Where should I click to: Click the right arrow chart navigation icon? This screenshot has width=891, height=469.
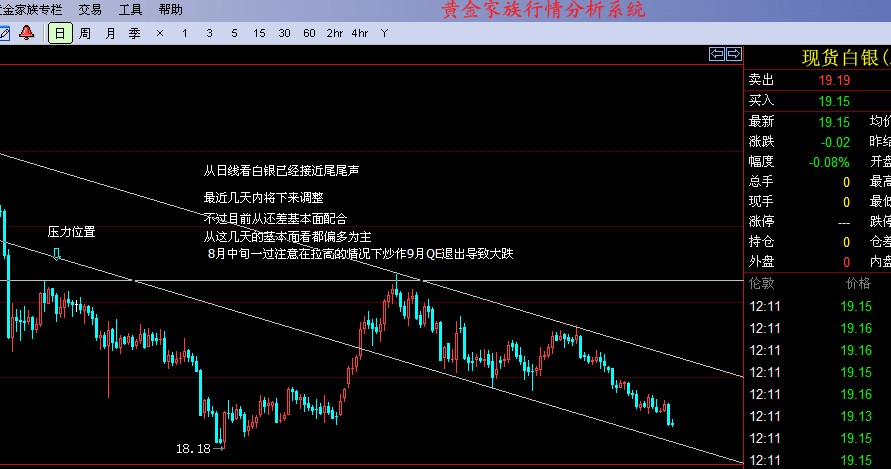734,54
